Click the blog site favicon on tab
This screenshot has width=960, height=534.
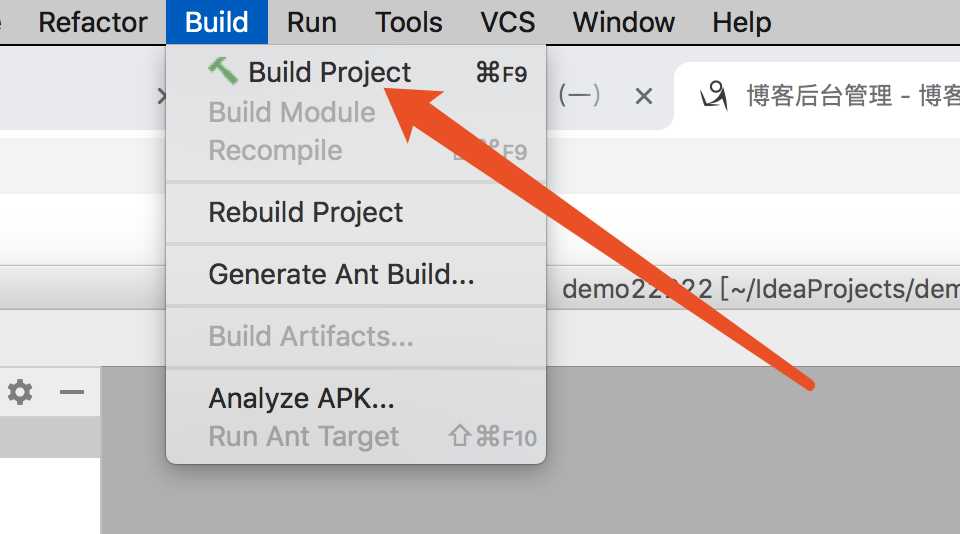click(714, 96)
